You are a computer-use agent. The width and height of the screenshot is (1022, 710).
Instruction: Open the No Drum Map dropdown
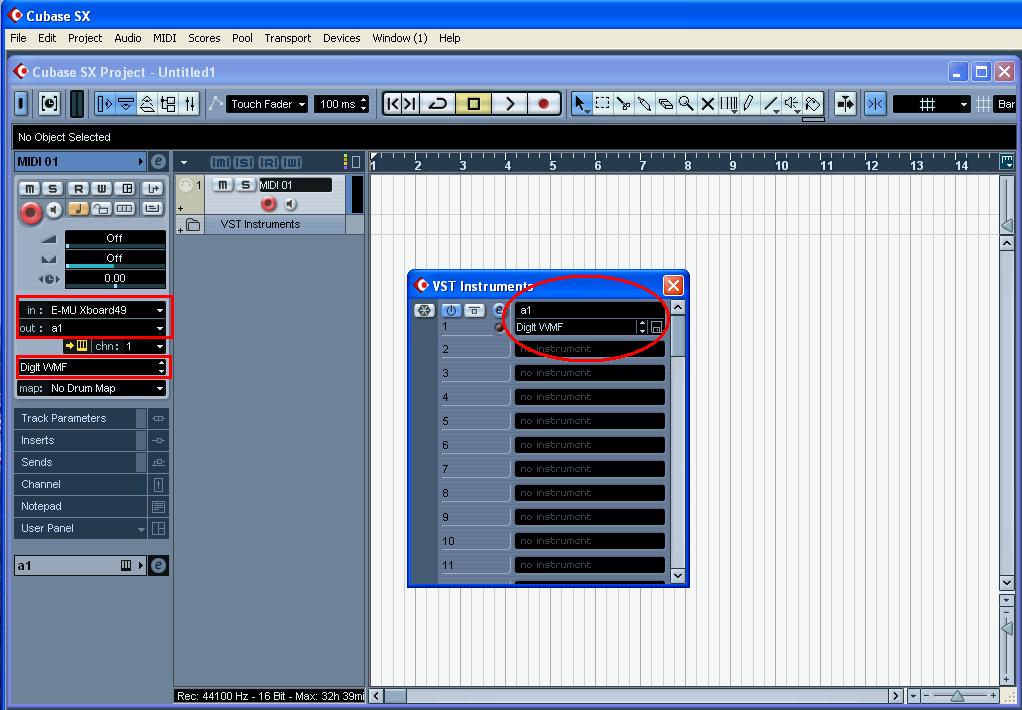(x=92, y=389)
